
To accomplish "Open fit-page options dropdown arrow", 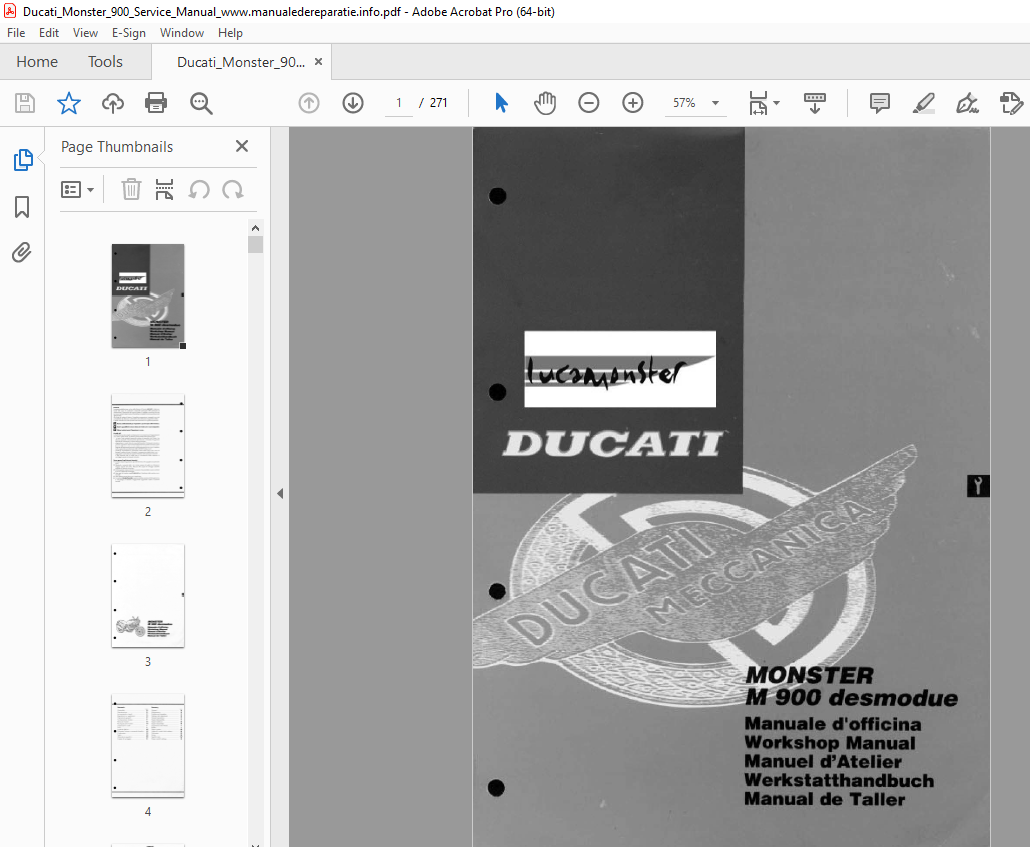I will tap(776, 103).
